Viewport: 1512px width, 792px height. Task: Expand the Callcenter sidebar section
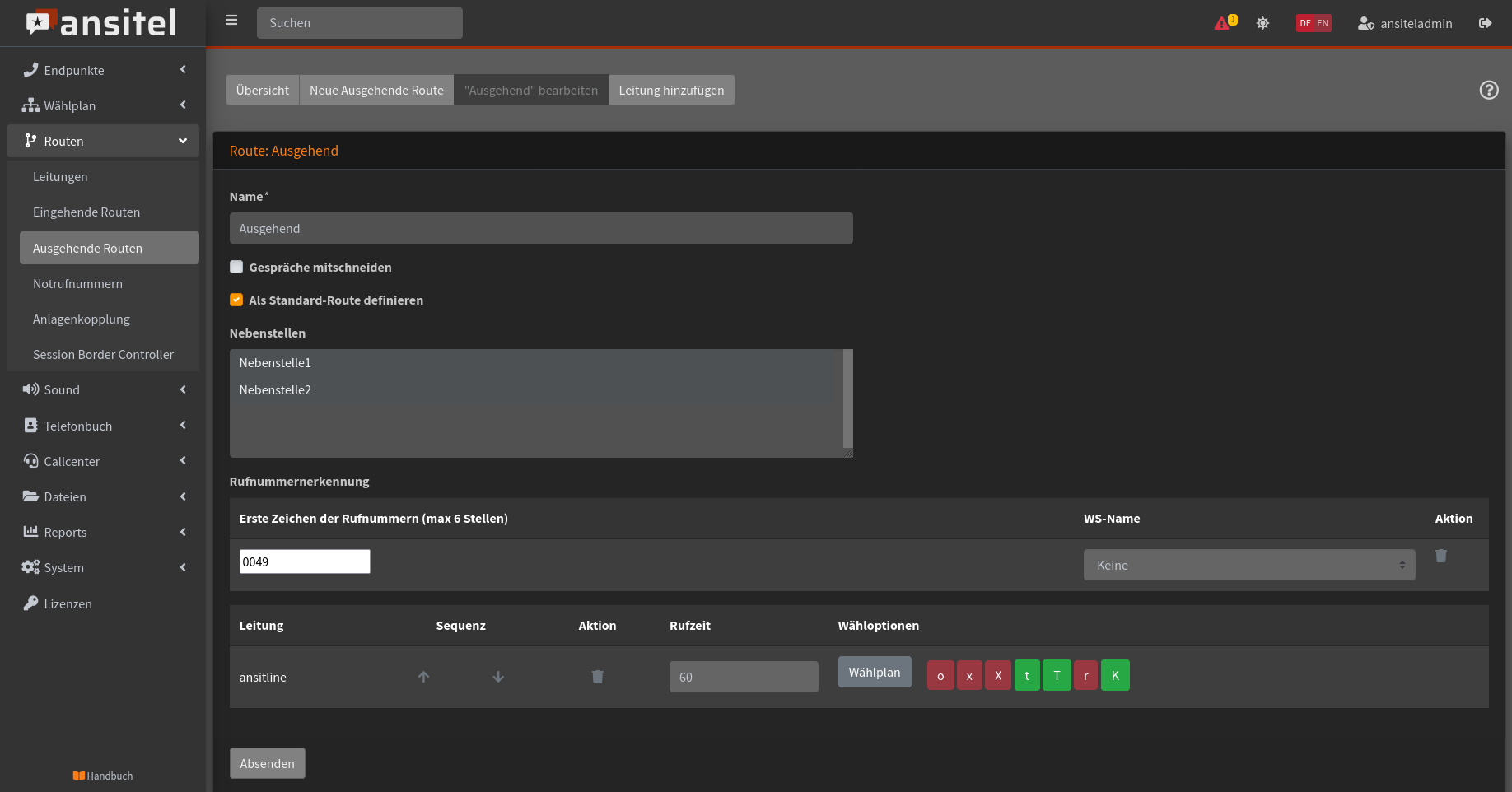[103, 461]
